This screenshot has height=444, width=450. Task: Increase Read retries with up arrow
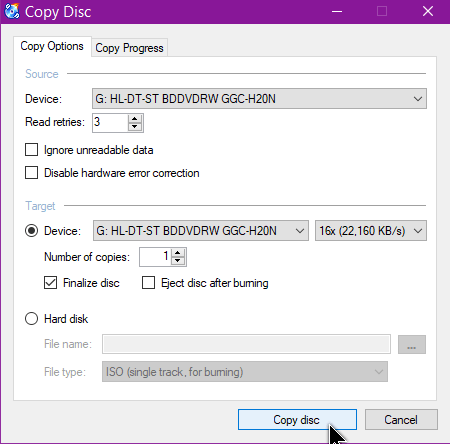pos(135,119)
